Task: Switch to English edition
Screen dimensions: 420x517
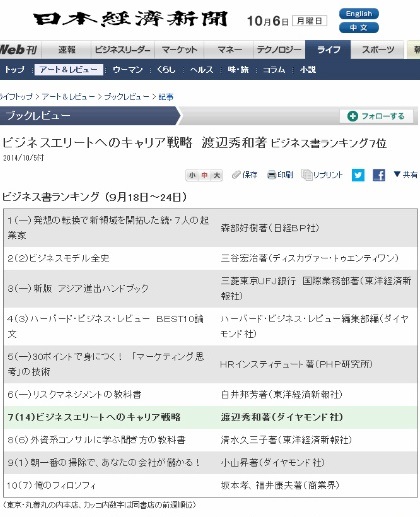Action: 359,14
